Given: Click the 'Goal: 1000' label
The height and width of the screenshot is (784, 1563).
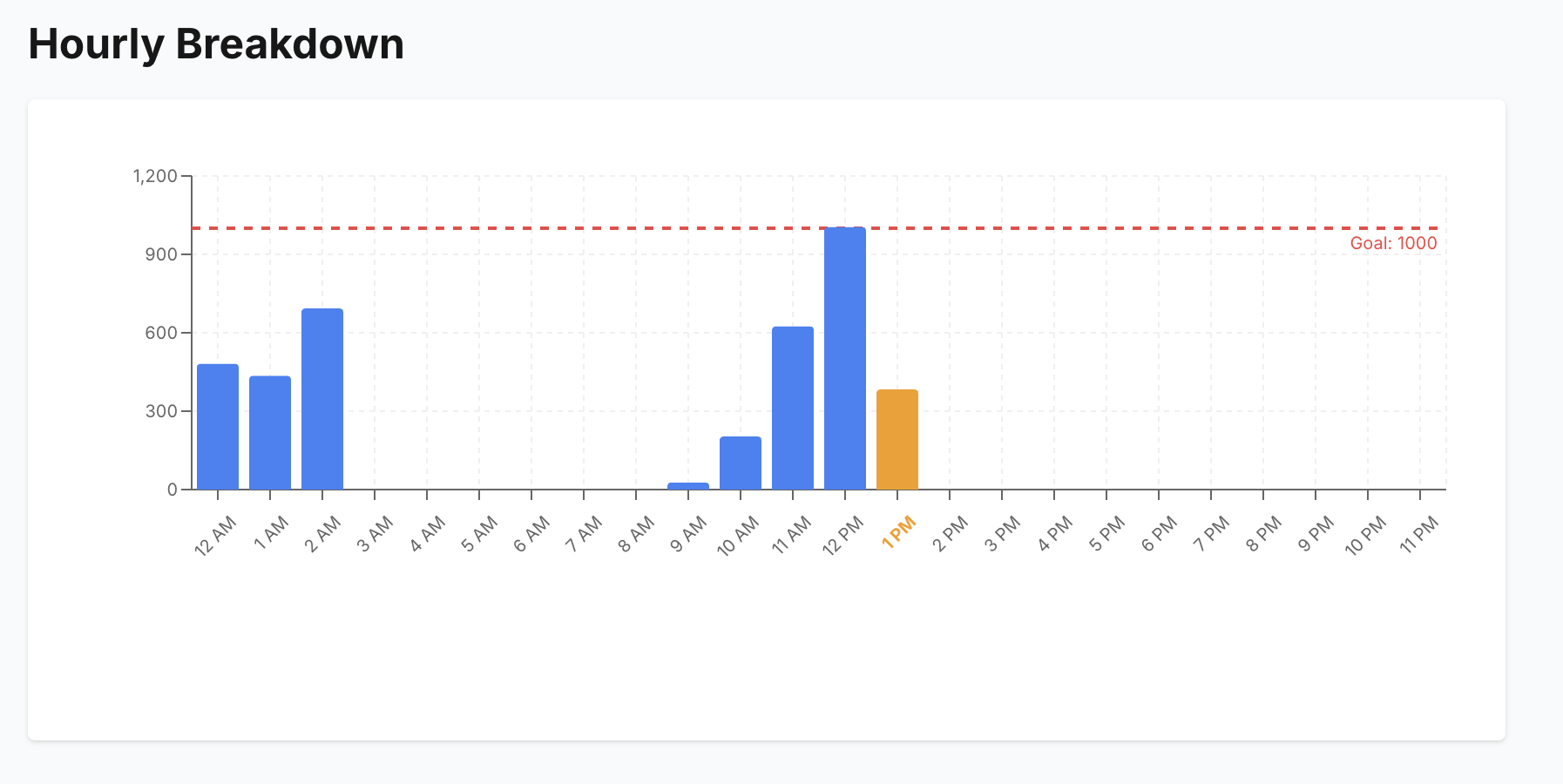Looking at the screenshot, I should click(1393, 243).
